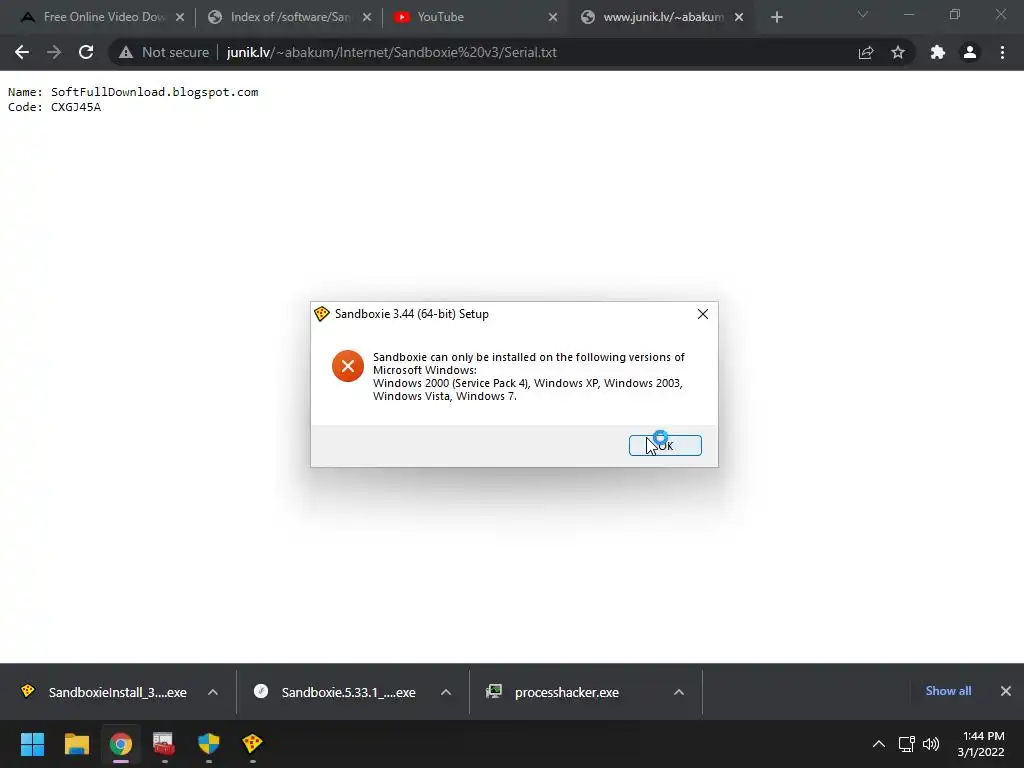1024x768 pixels.
Task: Open the Chrome profile icon
Action: (970, 52)
